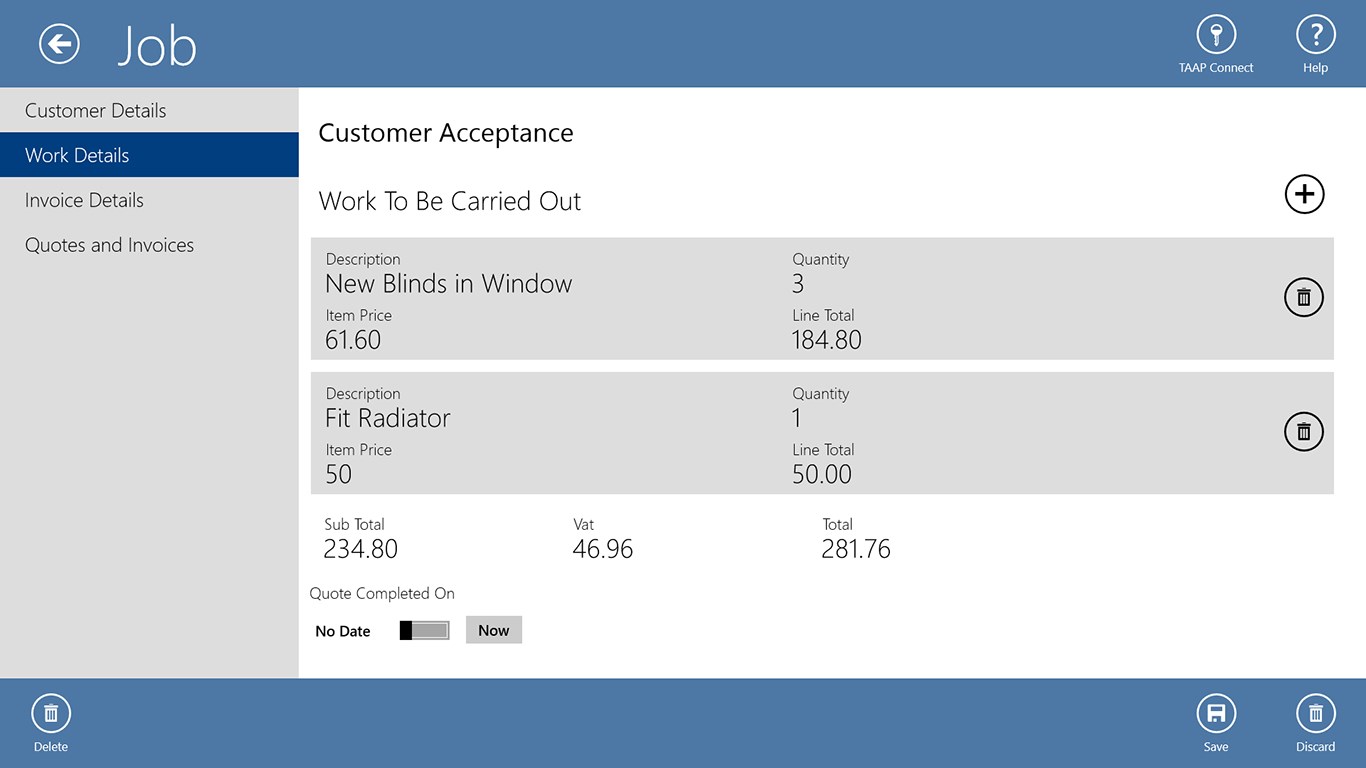Screen dimensions: 1366x768
Task: Open Customer Details section
Action: click(x=95, y=111)
